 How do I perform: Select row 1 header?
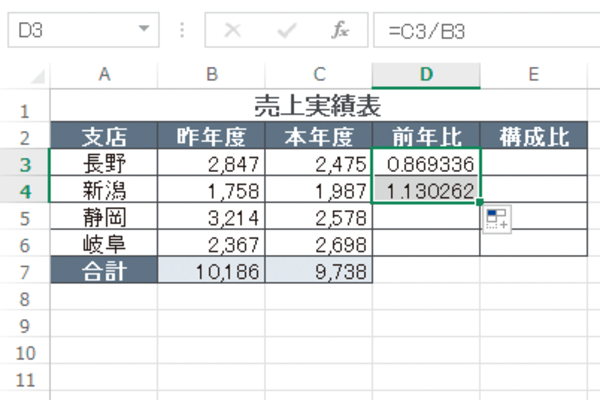pos(25,106)
